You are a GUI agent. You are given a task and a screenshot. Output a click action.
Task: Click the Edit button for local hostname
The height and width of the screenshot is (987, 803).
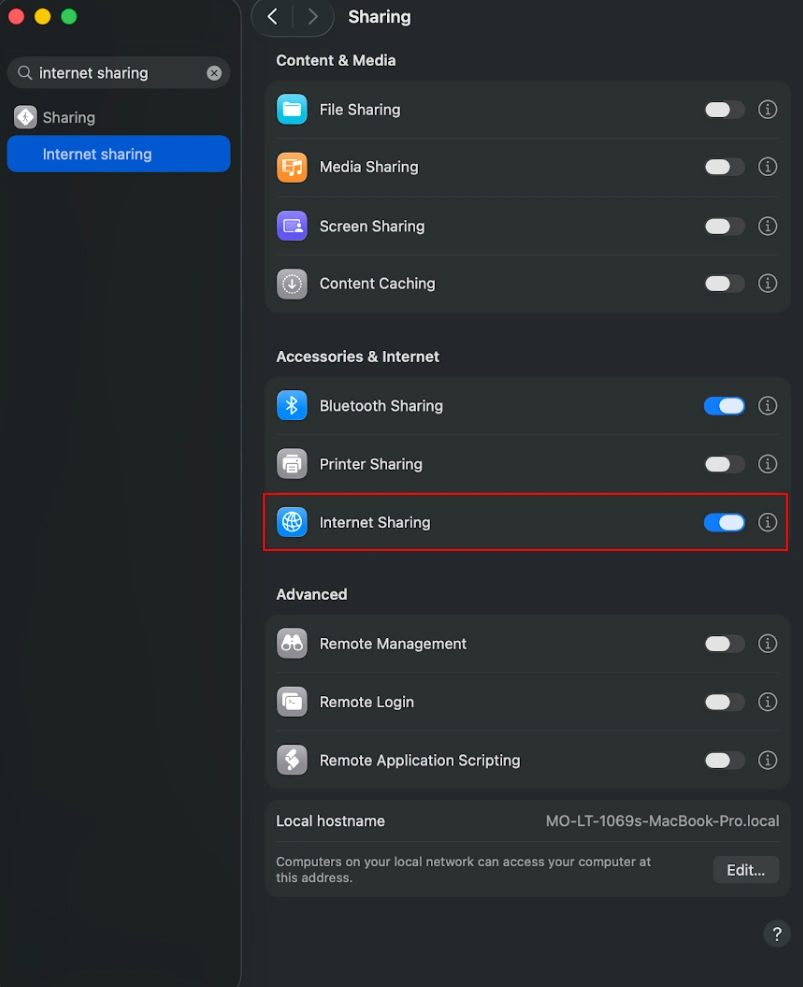click(744, 869)
